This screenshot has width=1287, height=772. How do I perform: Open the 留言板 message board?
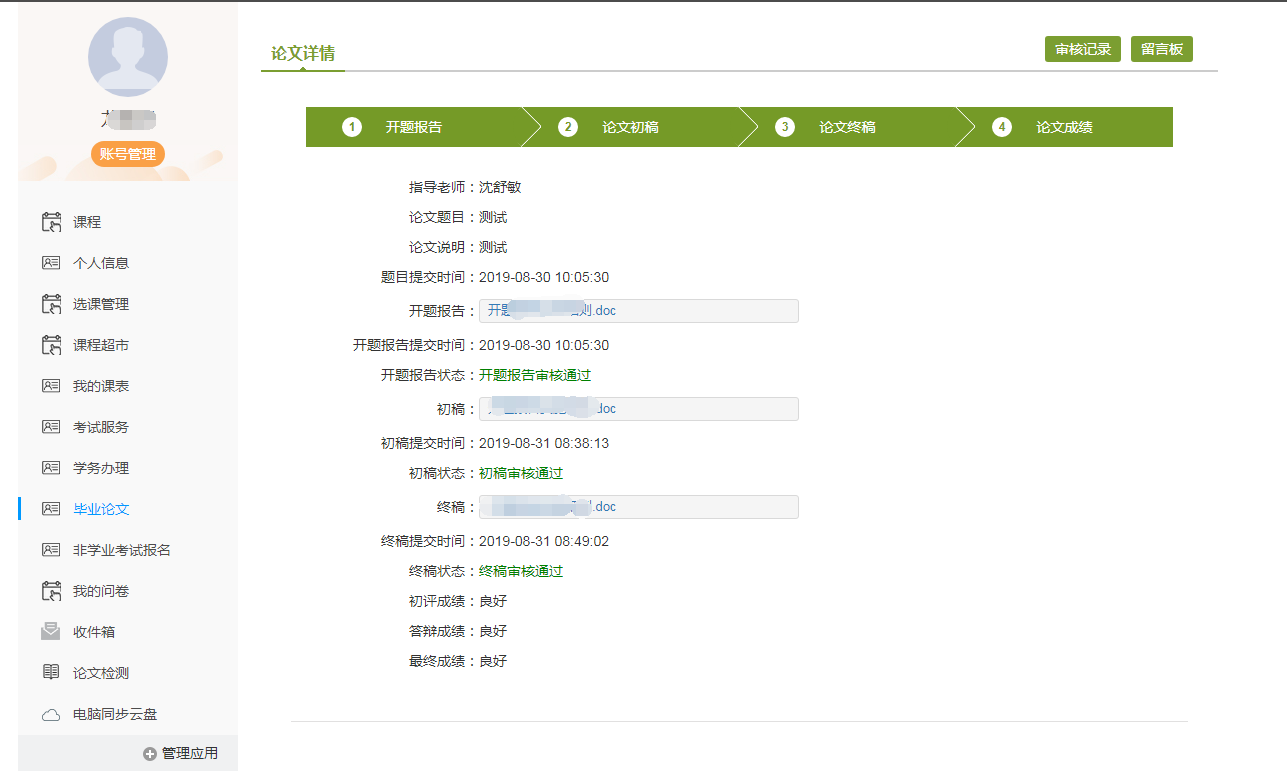(x=1161, y=49)
